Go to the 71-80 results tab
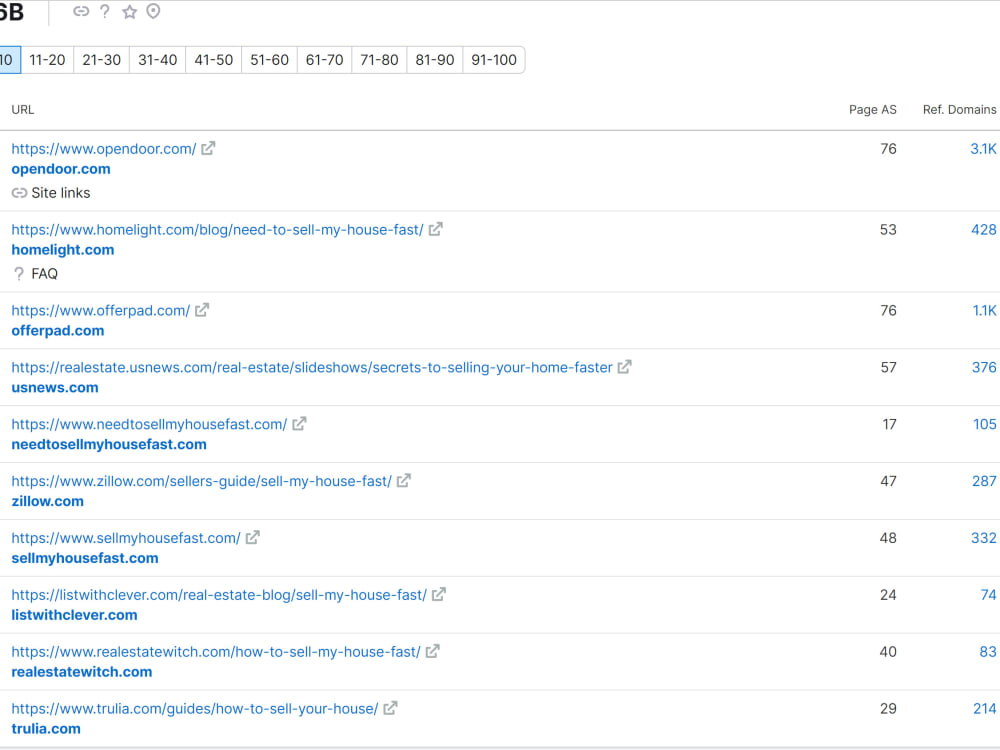The width and height of the screenshot is (1000, 750). [379, 60]
